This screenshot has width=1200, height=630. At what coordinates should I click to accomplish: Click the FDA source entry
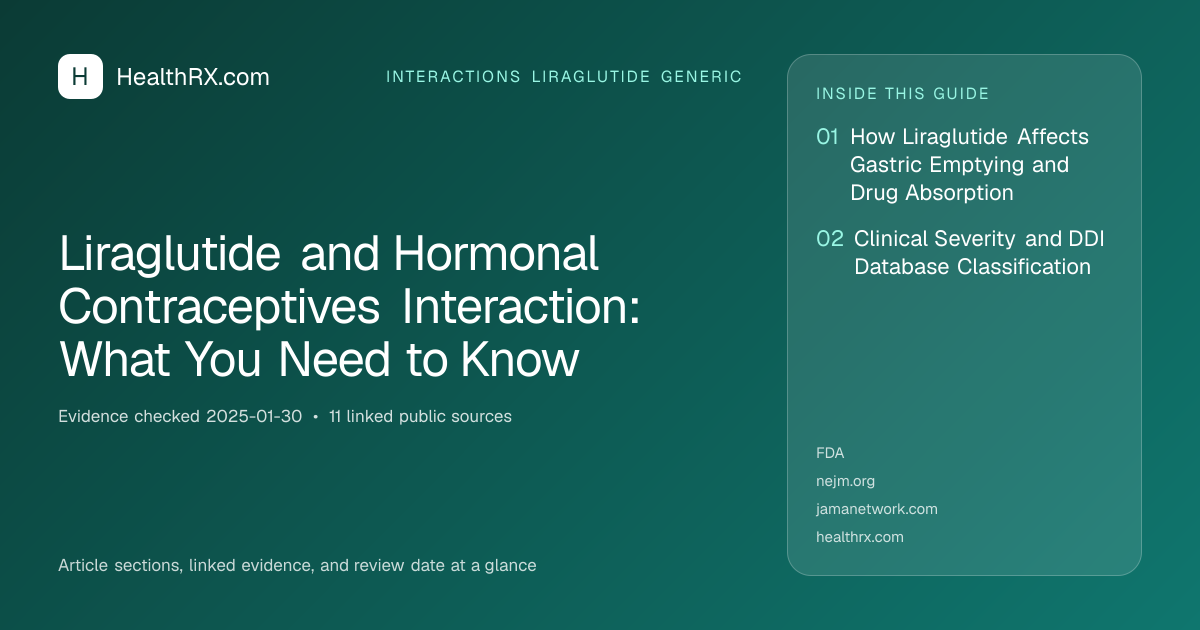[x=830, y=453]
